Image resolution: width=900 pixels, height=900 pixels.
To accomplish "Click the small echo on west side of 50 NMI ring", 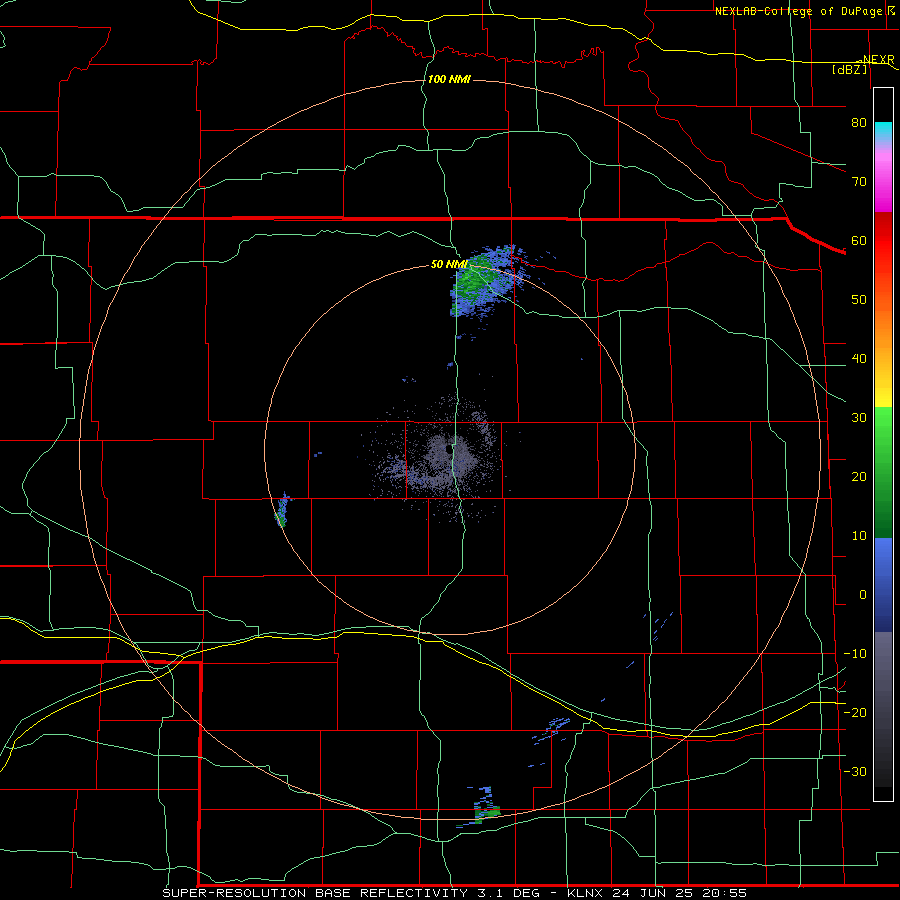I will pos(282,510).
